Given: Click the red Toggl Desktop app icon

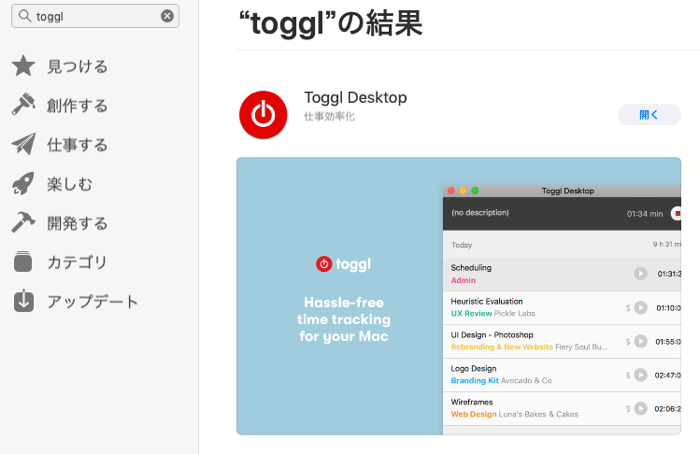Looking at the screenshot, I should point(263,115).
